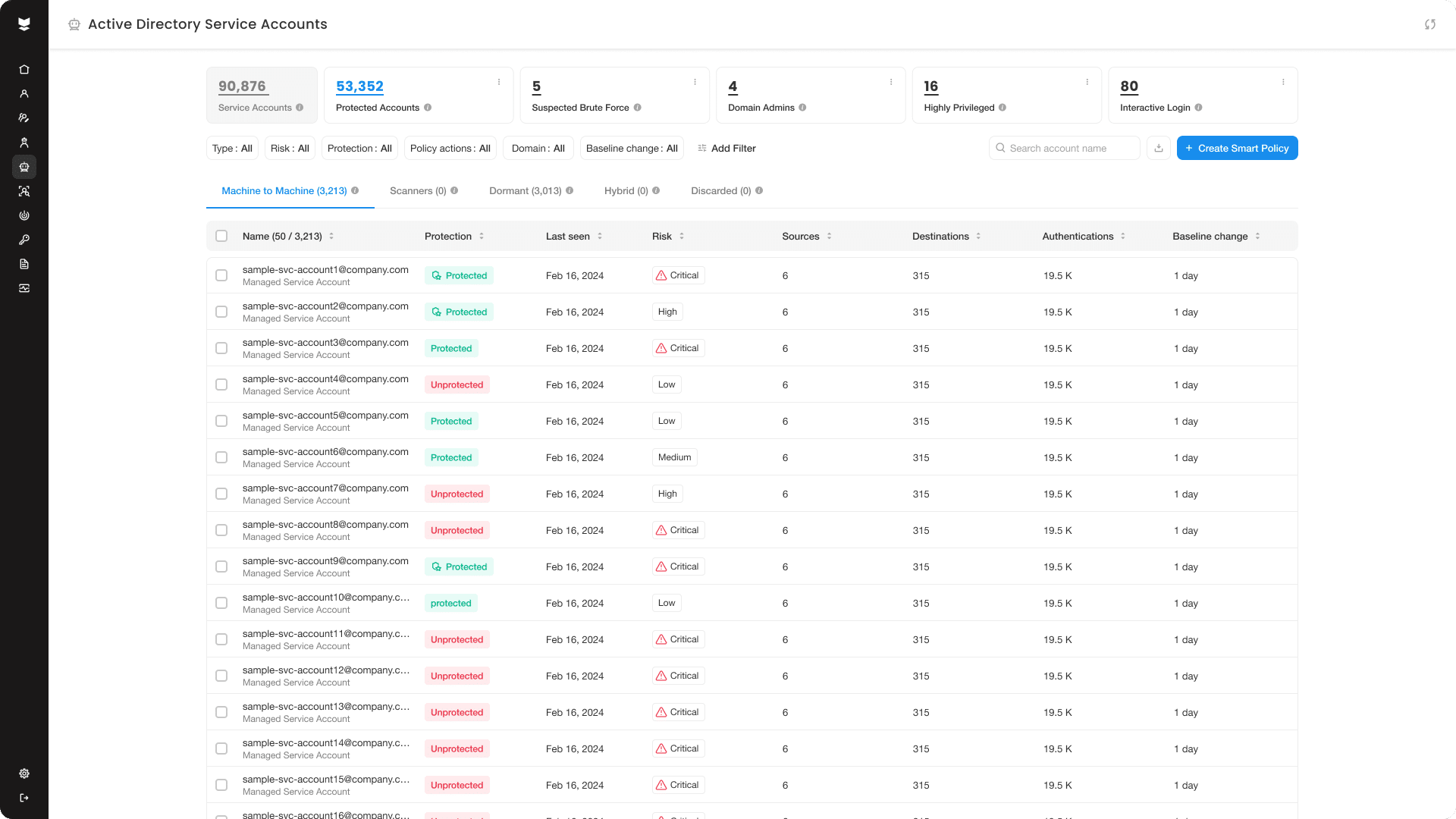Select checkbox for sample-svc-account1
The width and height of the screenshot is (1456, 819).
[x=221, y=275]
